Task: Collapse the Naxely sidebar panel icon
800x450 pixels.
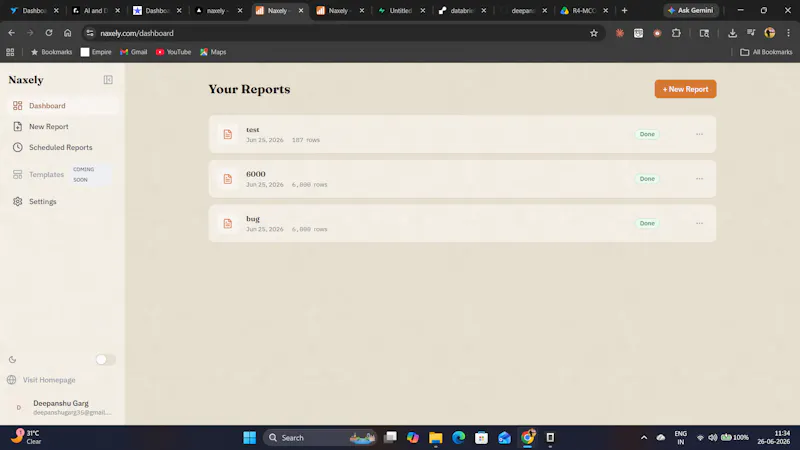Action: [108, 80]
